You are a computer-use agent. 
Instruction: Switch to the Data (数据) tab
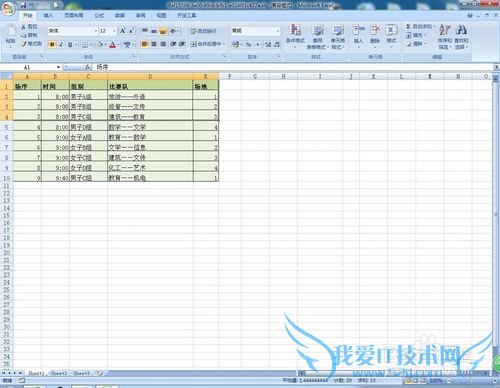click(120, 15)
